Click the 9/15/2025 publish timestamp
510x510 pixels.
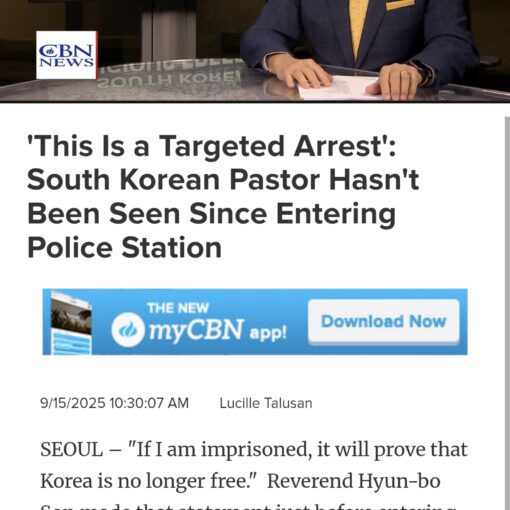tap(114, 403)
